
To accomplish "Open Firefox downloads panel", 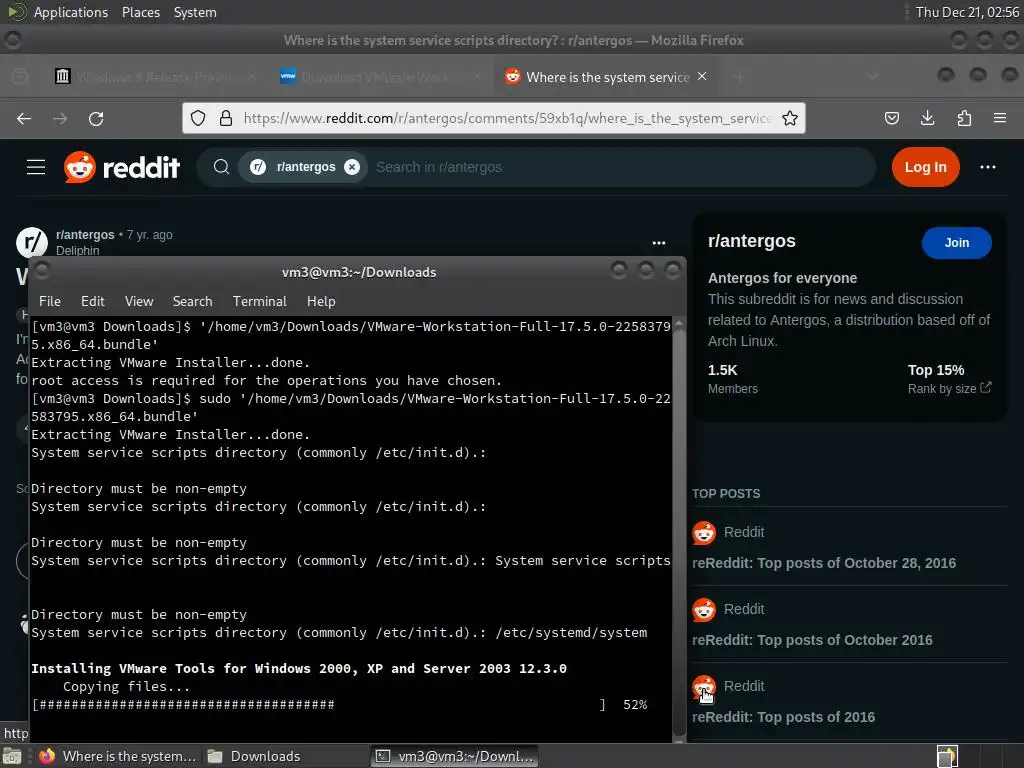I will click(x=927, y=118).
